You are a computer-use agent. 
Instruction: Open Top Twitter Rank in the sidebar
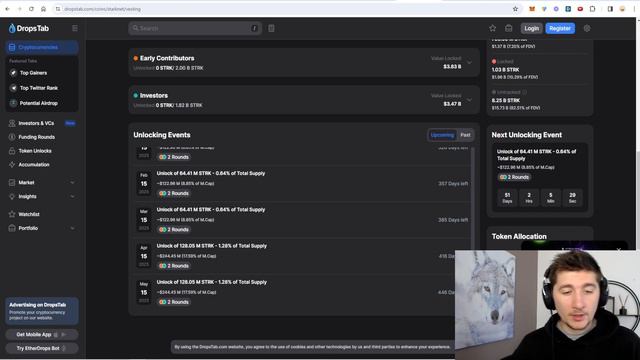(39, 88)
